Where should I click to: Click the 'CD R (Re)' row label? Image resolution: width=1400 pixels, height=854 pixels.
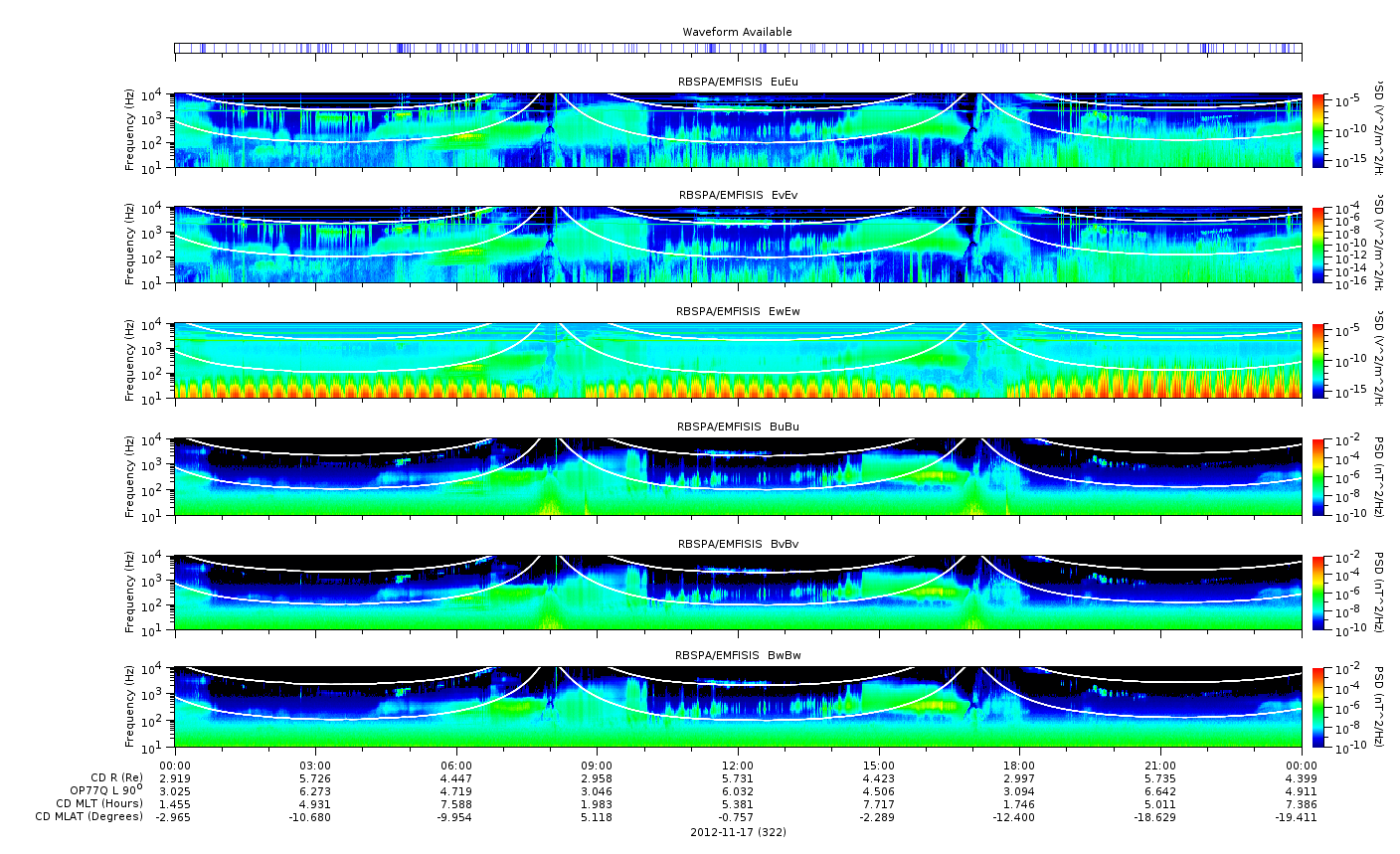point(116,777)
